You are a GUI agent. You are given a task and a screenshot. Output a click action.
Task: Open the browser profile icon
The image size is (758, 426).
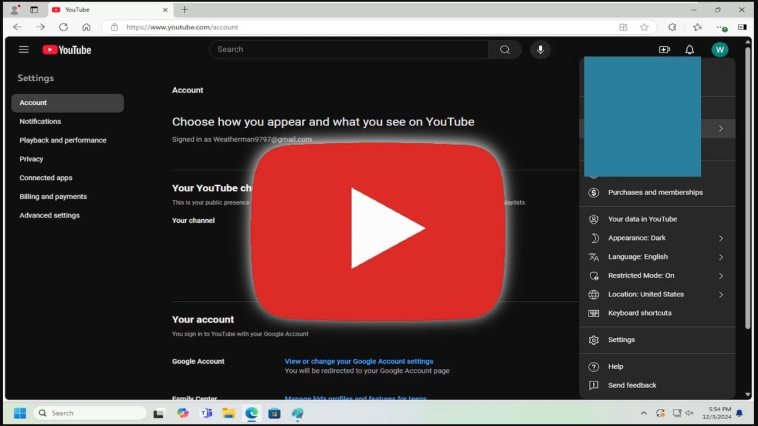[x=15, y=9]
